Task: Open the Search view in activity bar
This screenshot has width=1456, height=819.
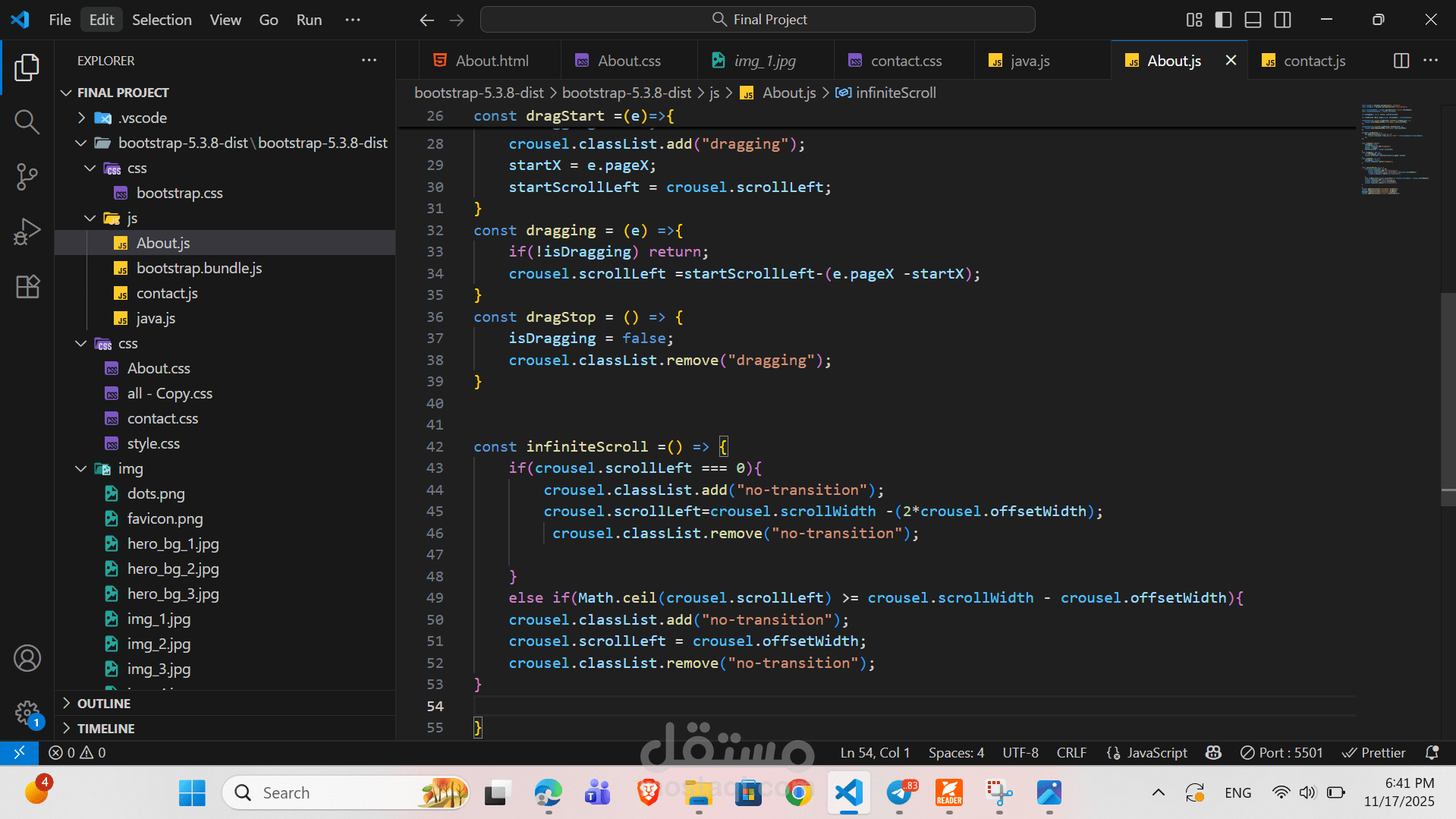Action: coord(27,121)
